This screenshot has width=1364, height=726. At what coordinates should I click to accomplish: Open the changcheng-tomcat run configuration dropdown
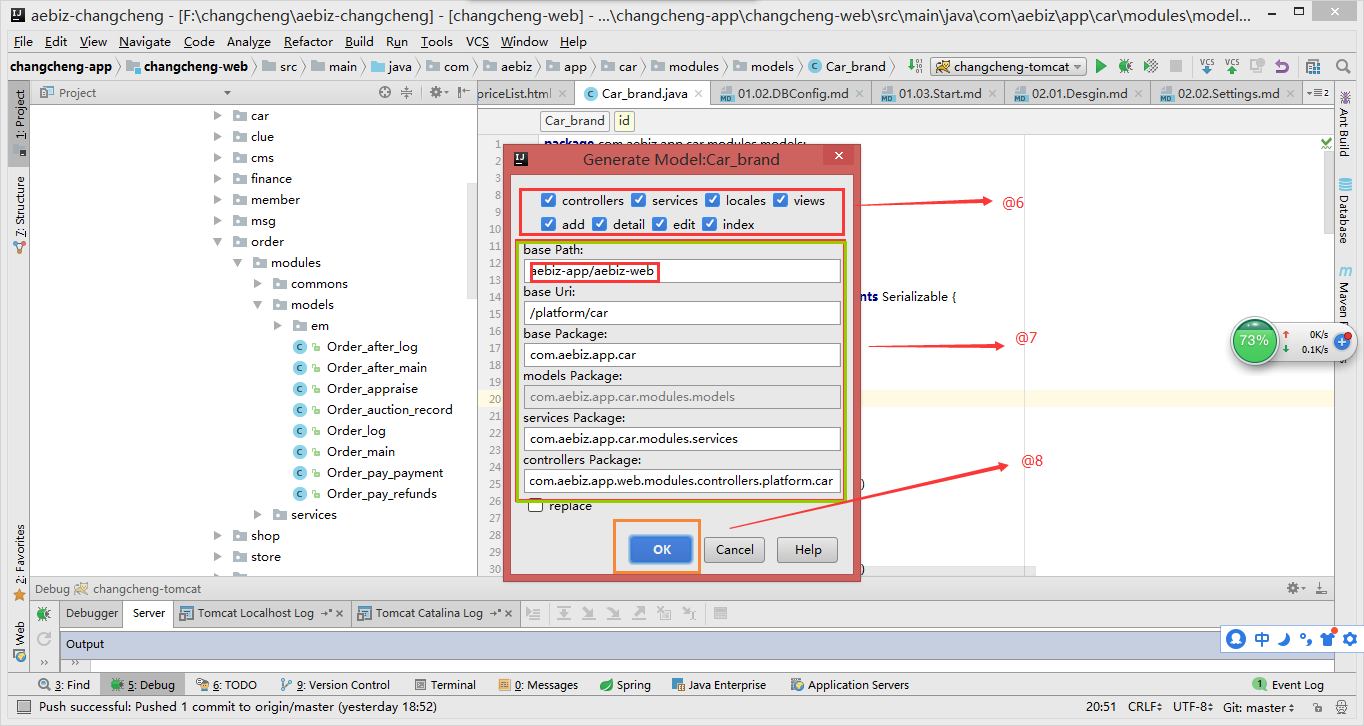tap(1008, 67)
